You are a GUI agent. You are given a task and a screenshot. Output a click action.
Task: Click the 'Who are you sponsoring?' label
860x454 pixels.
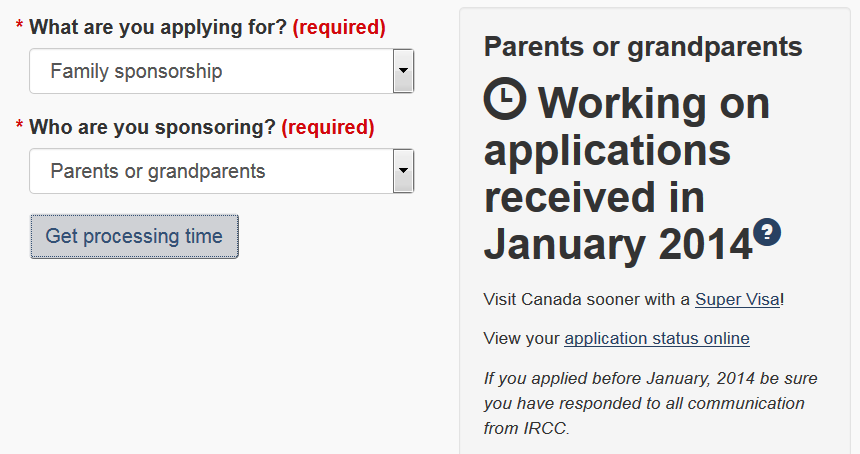coord(152,127)
